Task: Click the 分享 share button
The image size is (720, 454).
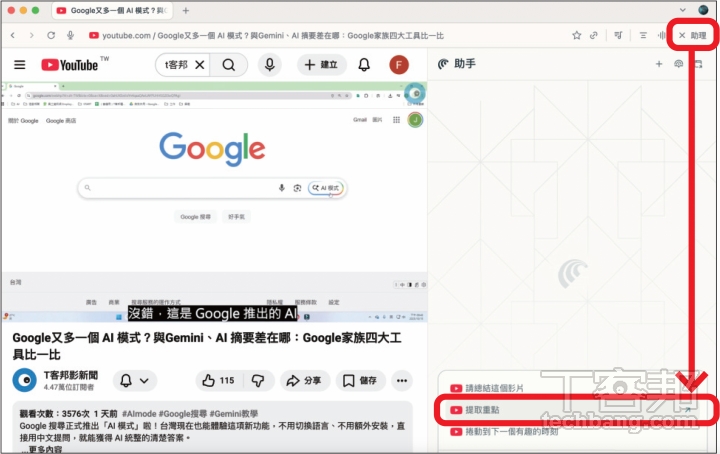Action: point(304,381)
